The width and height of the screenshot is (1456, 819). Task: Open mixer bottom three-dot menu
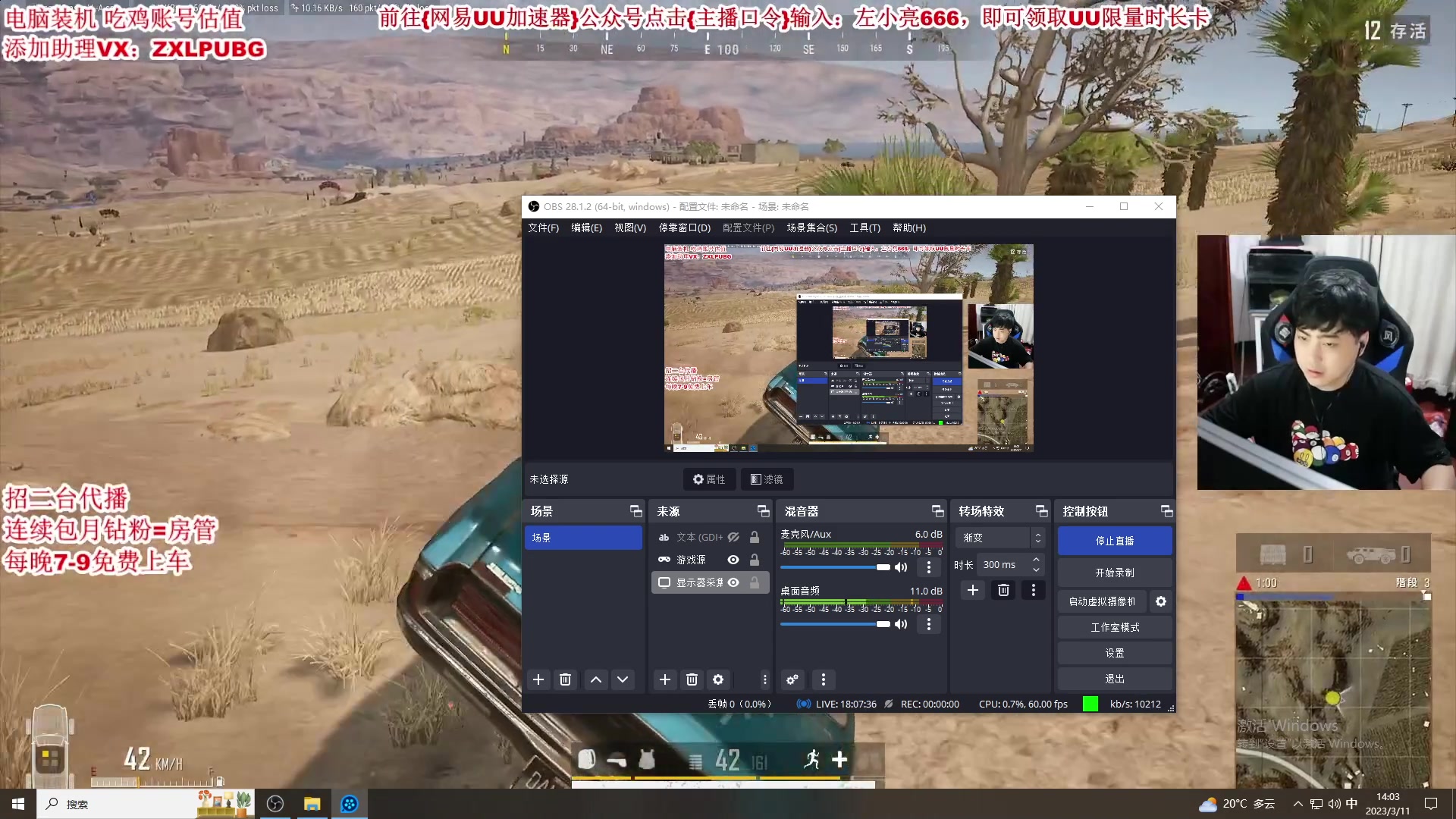[824, 679]
